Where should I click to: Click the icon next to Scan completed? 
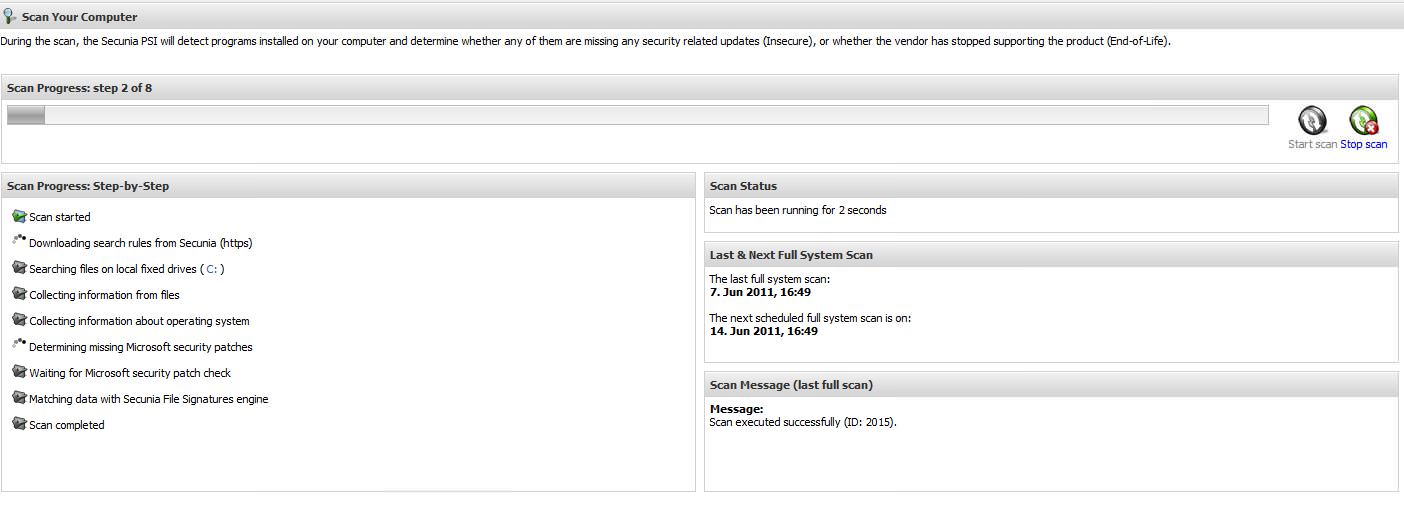tap(19, 424)
